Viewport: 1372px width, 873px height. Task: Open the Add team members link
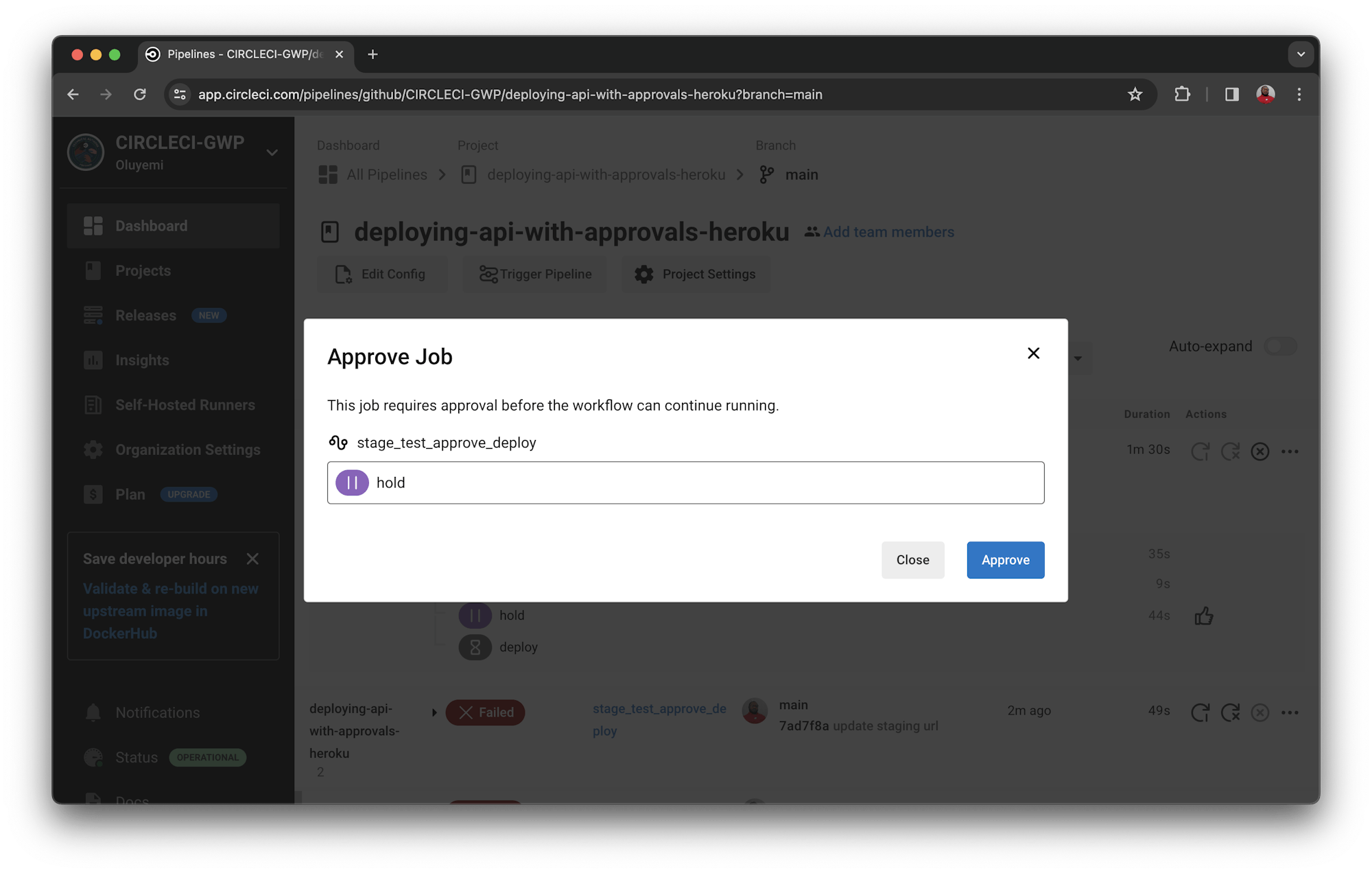click(888, 232)
